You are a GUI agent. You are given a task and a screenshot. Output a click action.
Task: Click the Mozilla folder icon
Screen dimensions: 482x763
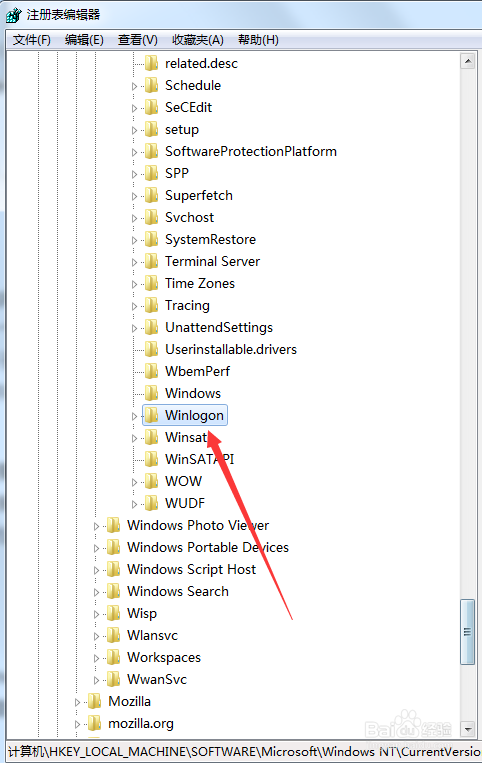click(94, 701)
